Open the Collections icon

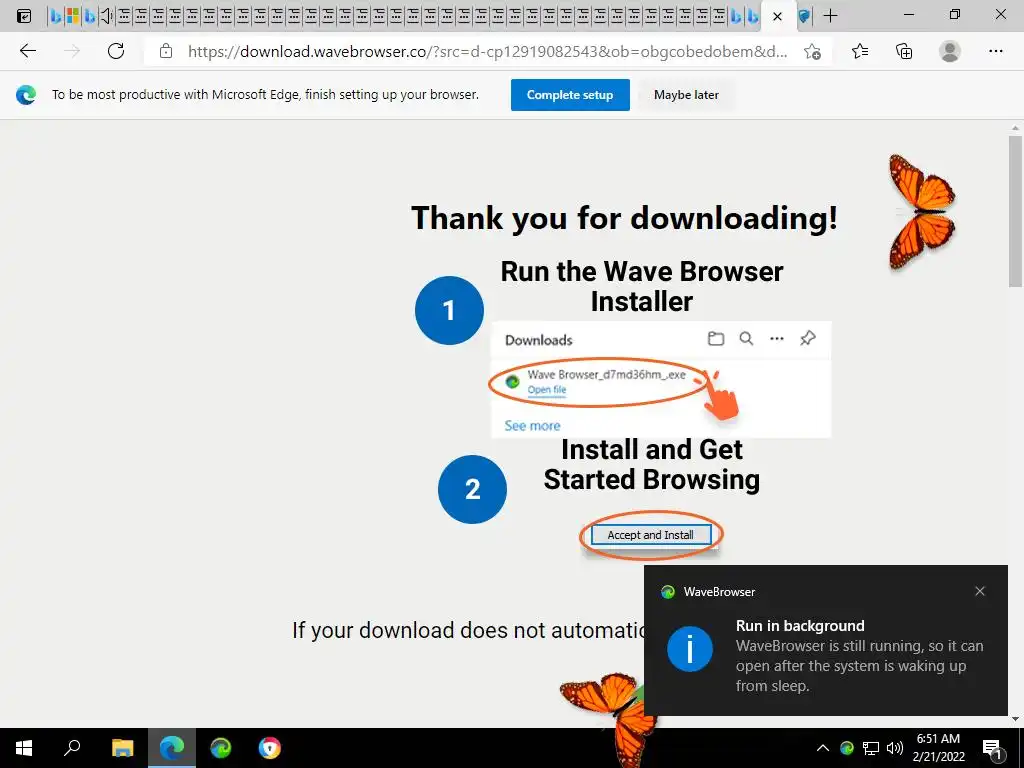pyautogui.click(x=904, y=51)
